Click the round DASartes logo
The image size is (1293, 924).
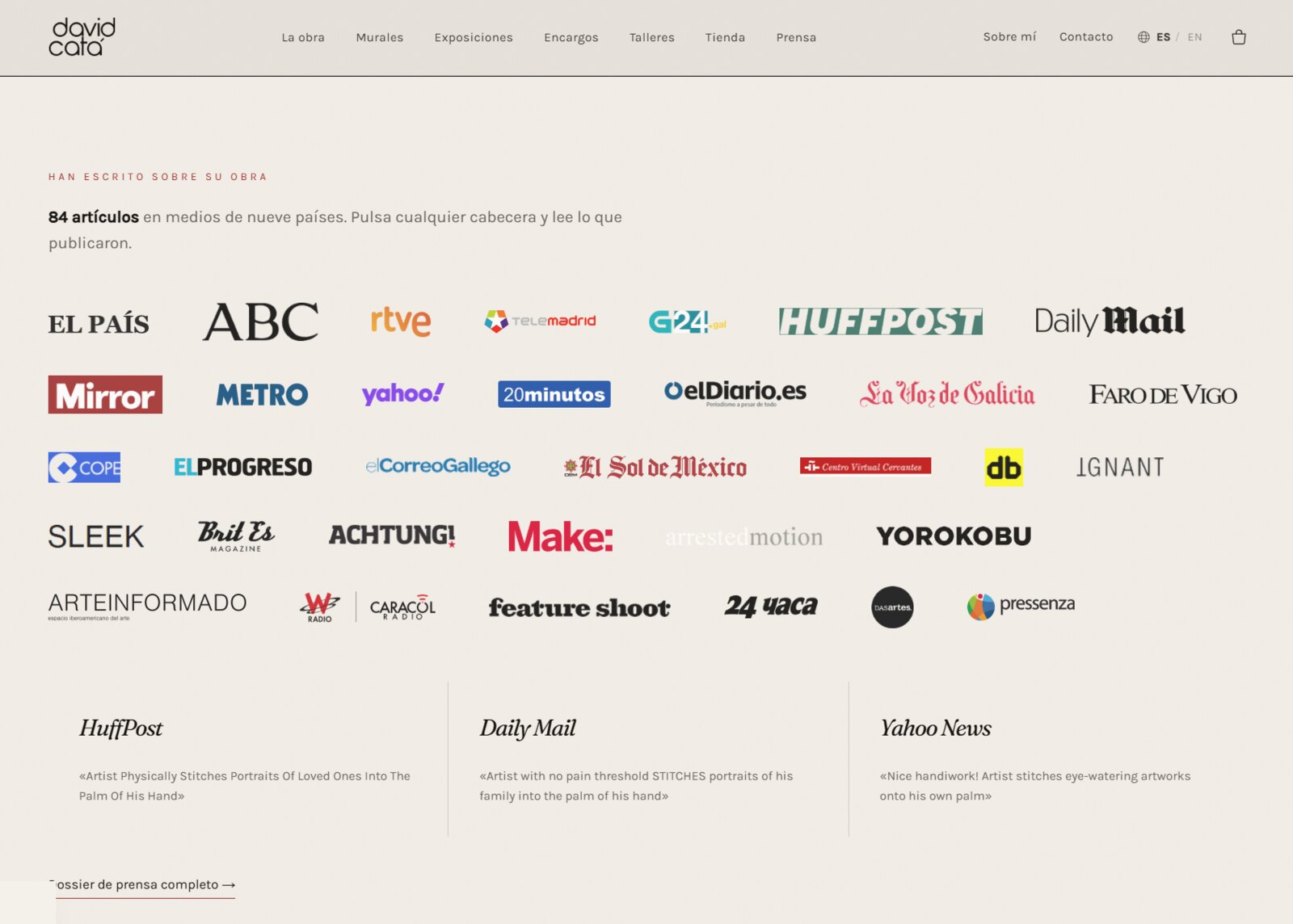click(x=892, y=607)
